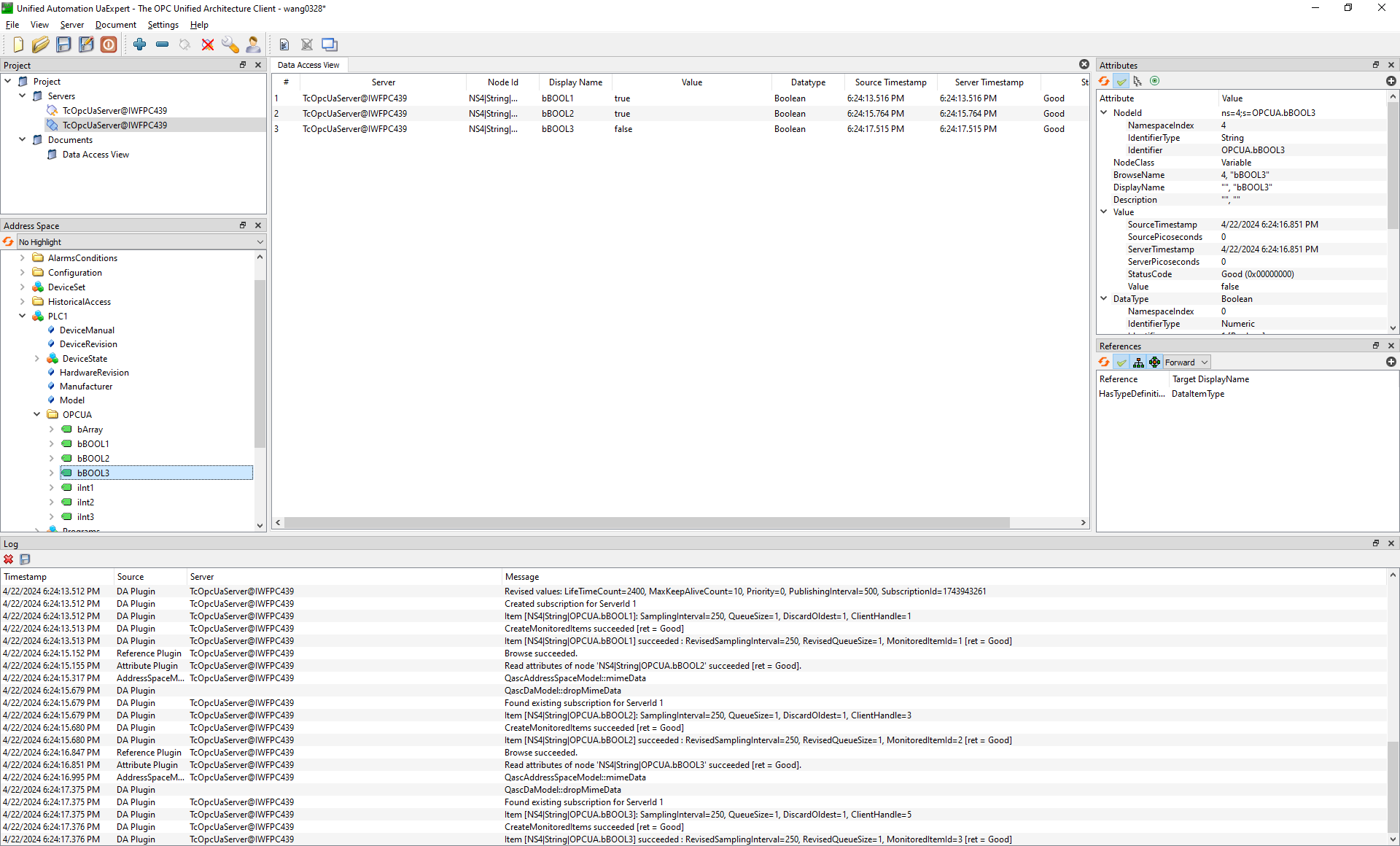
Task: Click the Save project floppy icon
Action: point(63,44)
